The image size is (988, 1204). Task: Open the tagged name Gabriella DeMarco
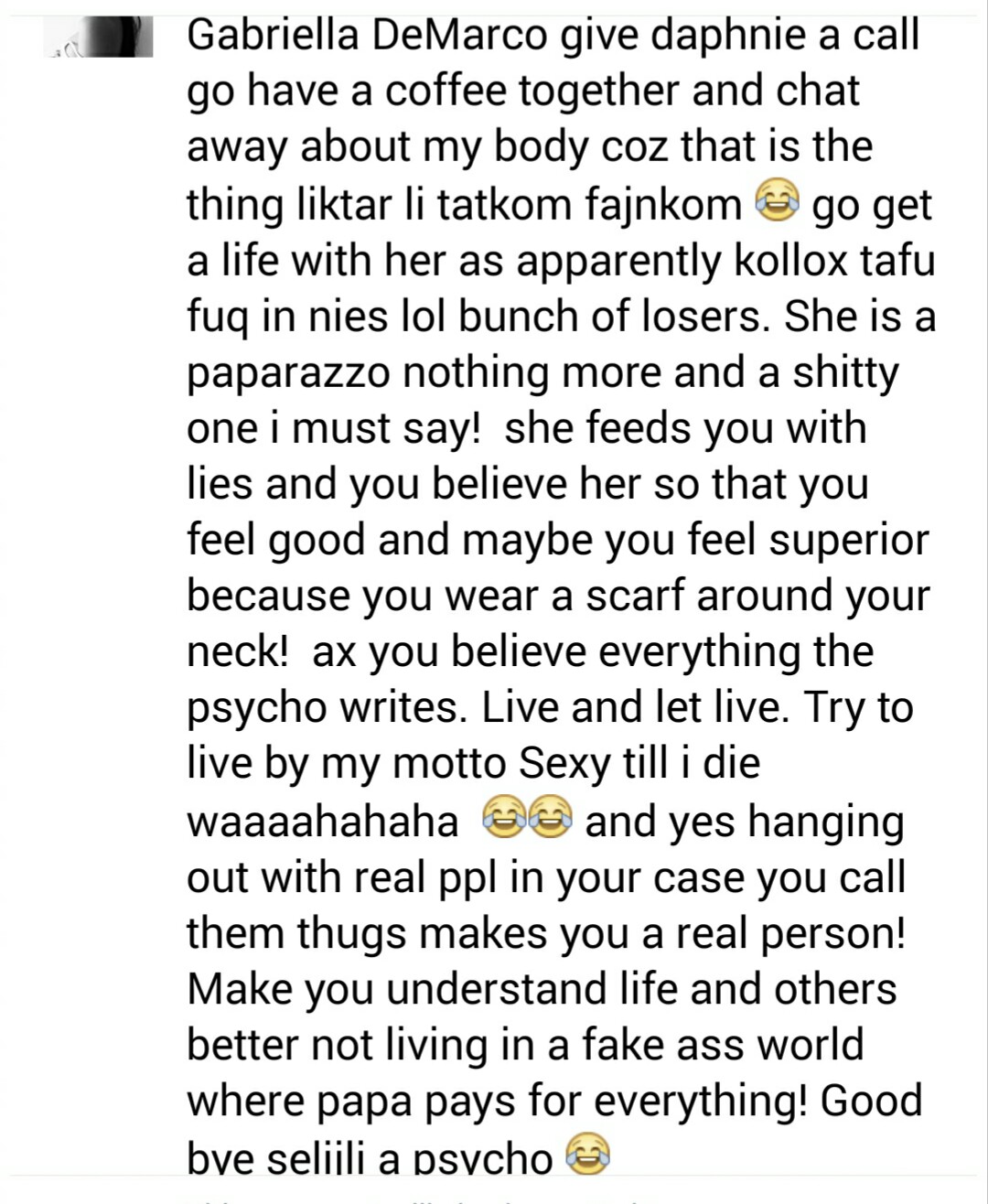(x=368, y=35)
